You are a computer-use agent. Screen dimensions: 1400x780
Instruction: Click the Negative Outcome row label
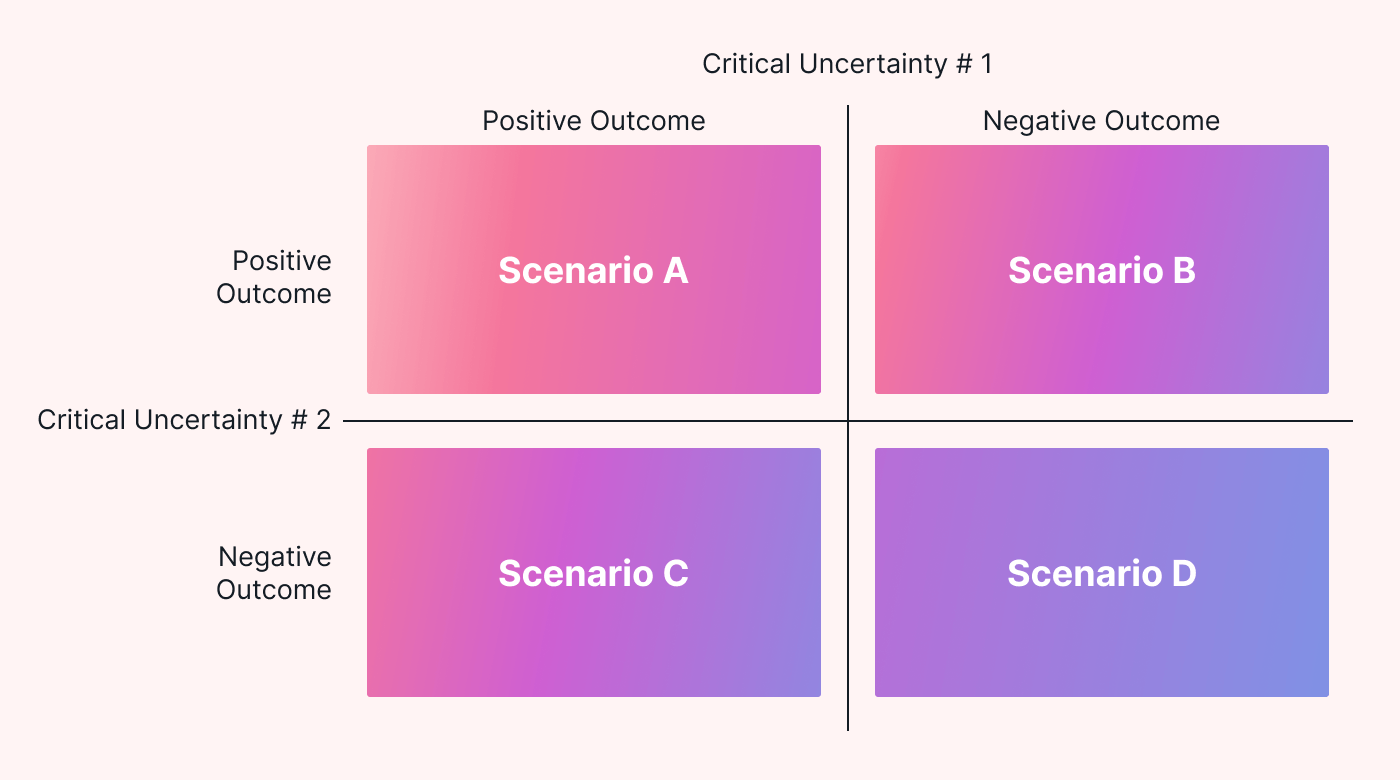click(274, 573)
